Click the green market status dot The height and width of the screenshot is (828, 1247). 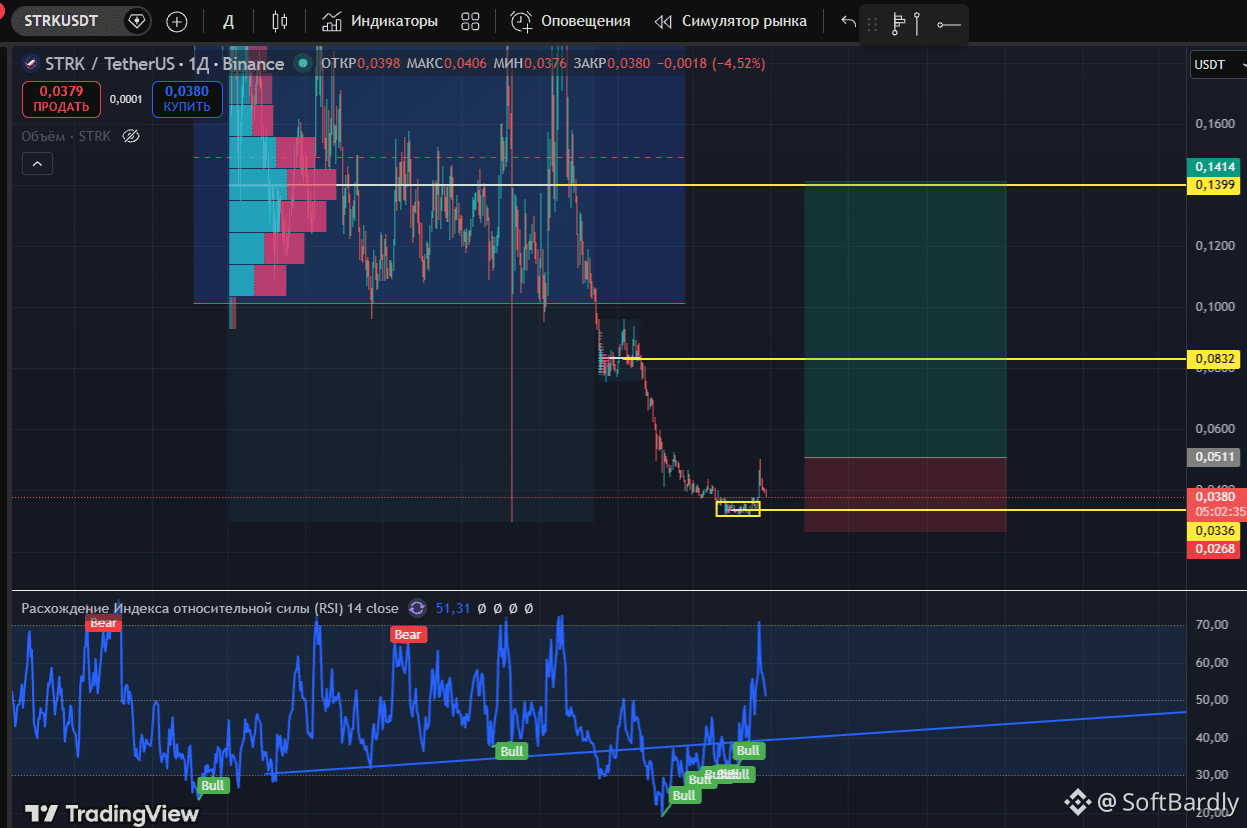point(301,63)
